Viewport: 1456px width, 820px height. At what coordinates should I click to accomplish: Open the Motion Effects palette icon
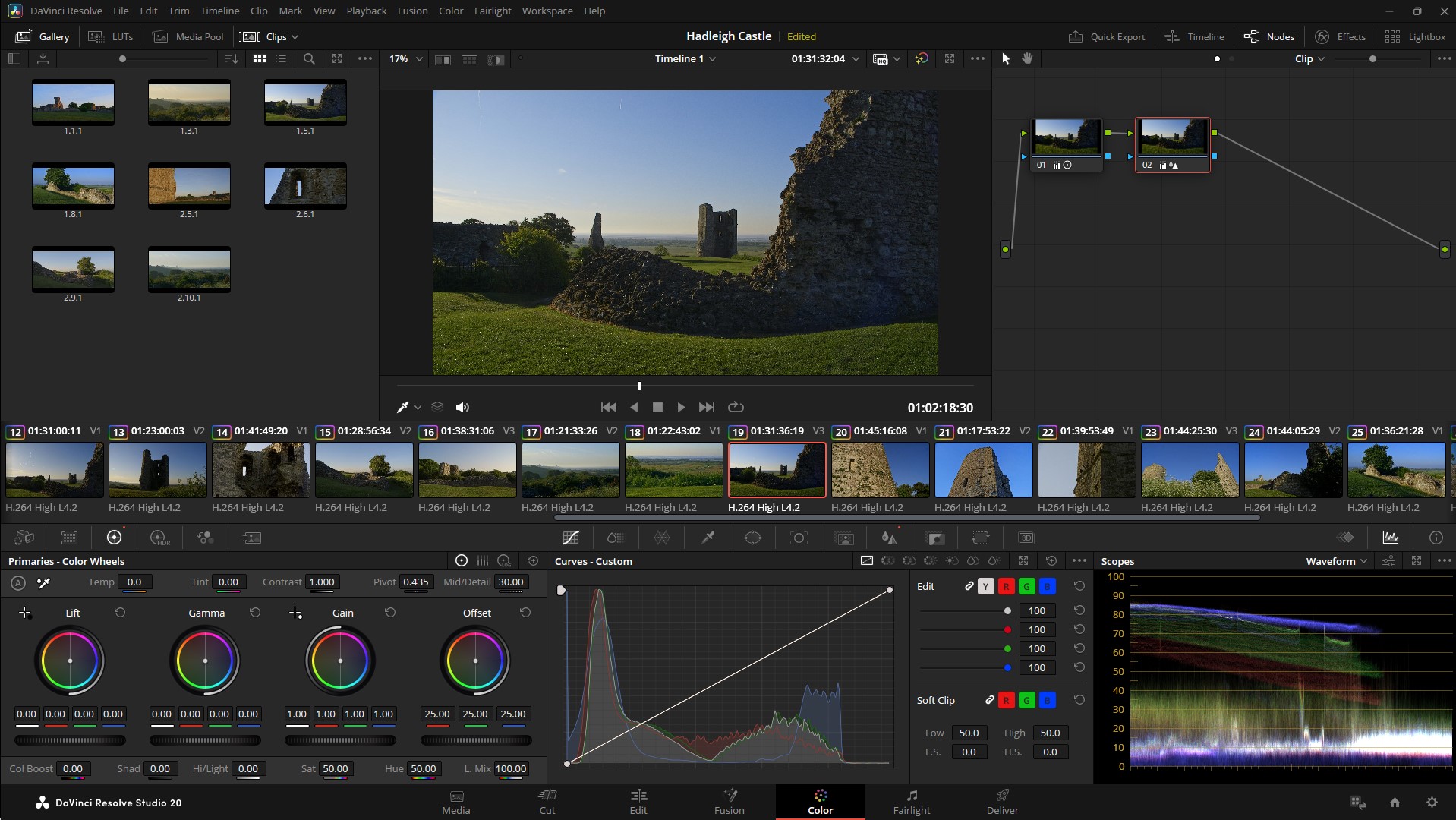pos(251,538)
